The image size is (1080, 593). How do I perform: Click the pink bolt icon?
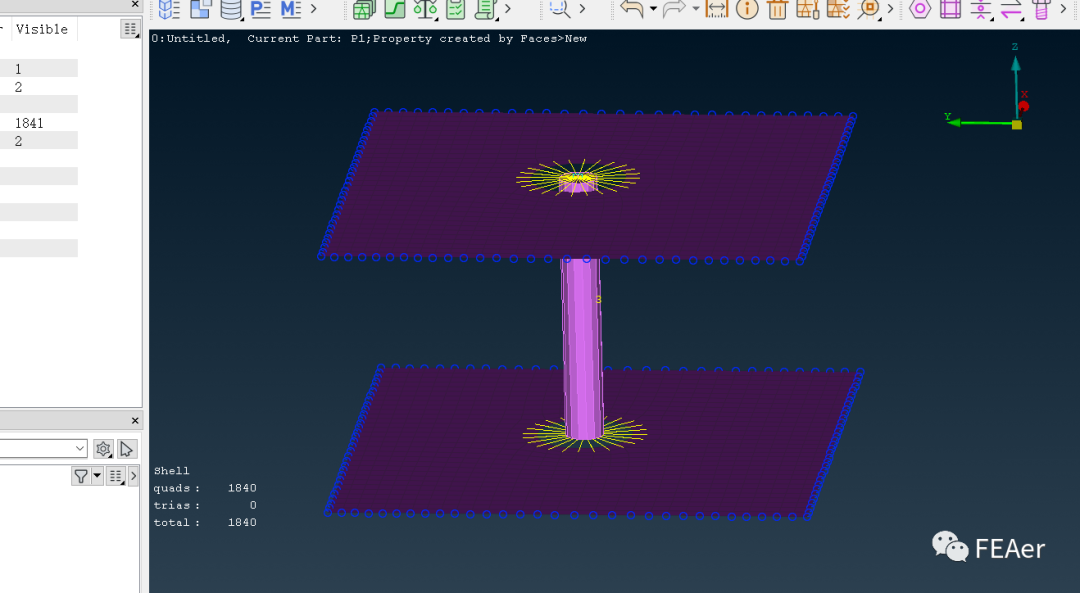point(1041,9)
